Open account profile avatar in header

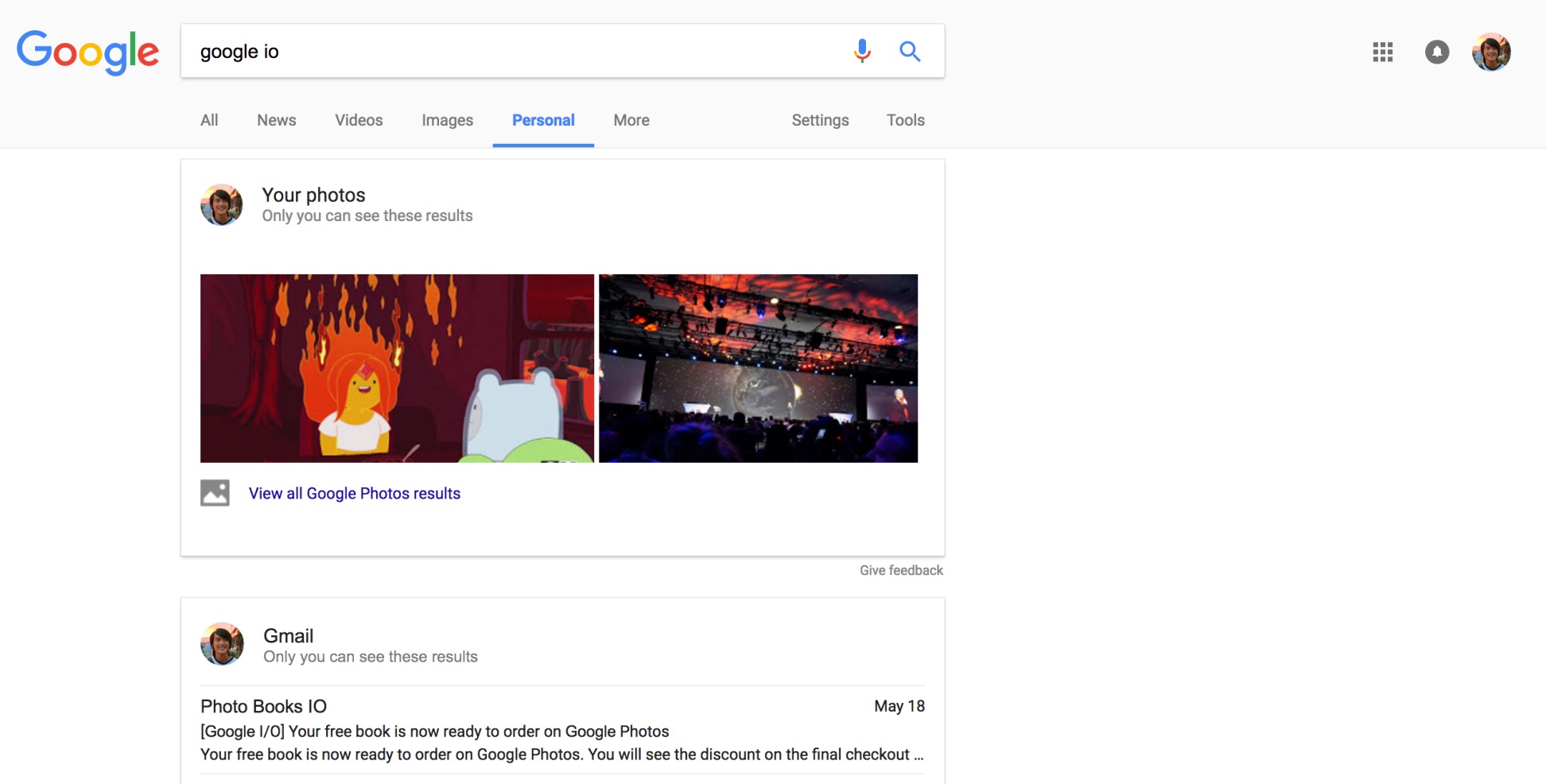(1491, 52)
